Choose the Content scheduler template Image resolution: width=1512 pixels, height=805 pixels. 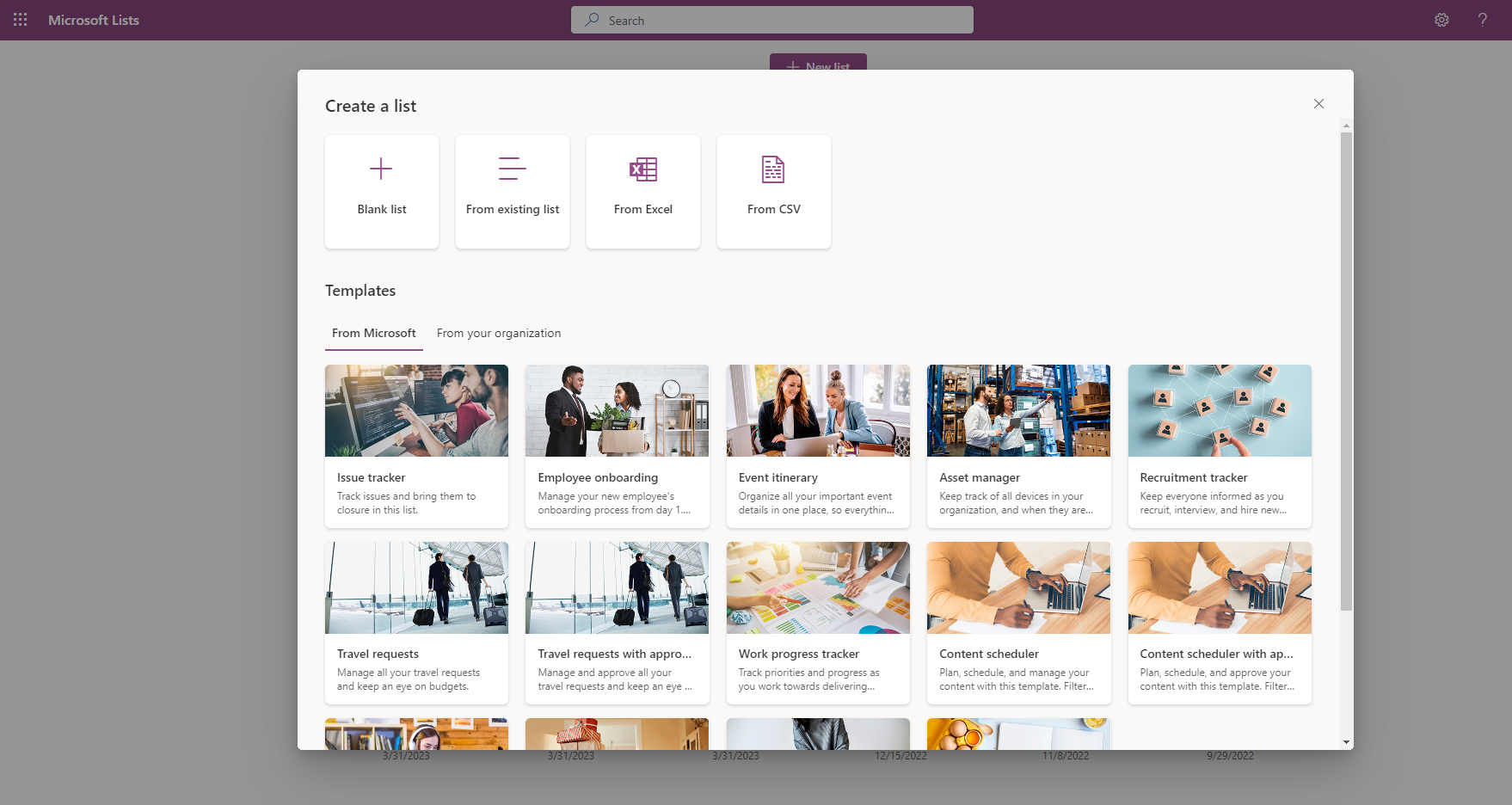pyautogui.click(x=1018, y=623)
